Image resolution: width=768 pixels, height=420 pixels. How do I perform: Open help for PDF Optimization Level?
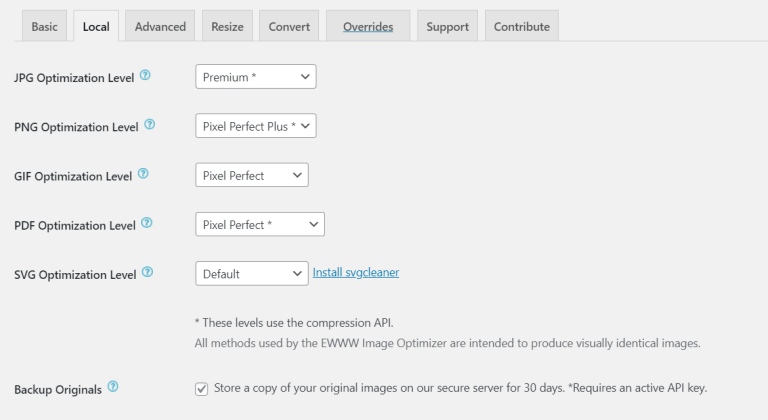(x=147, y=223)
